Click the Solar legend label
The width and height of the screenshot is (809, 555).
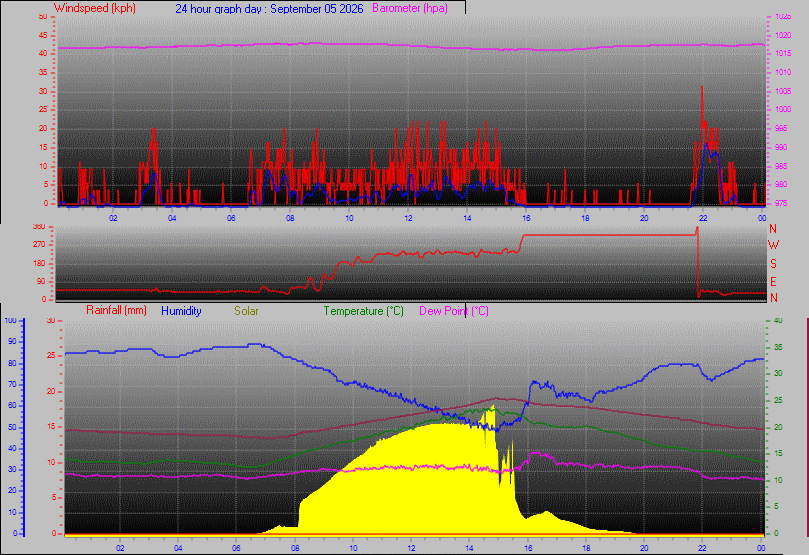pyautogui.click(x=246, y=311)
